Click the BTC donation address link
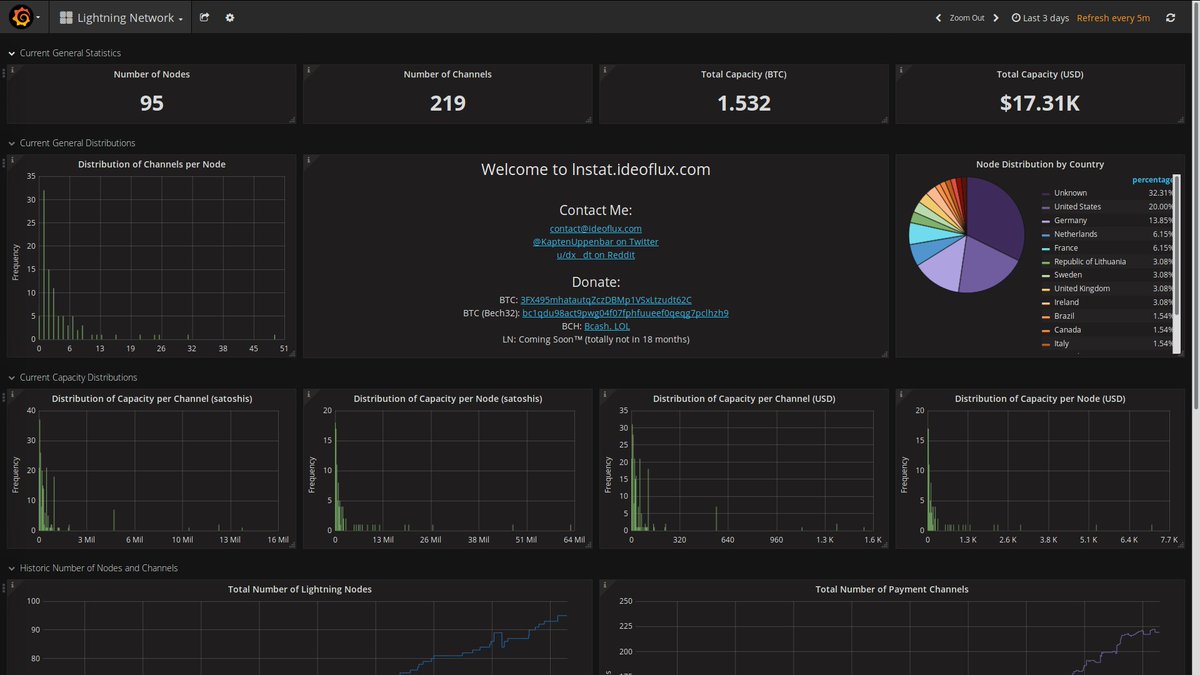Viewport: 1200px width, 675px height. (x=606, y=300)
